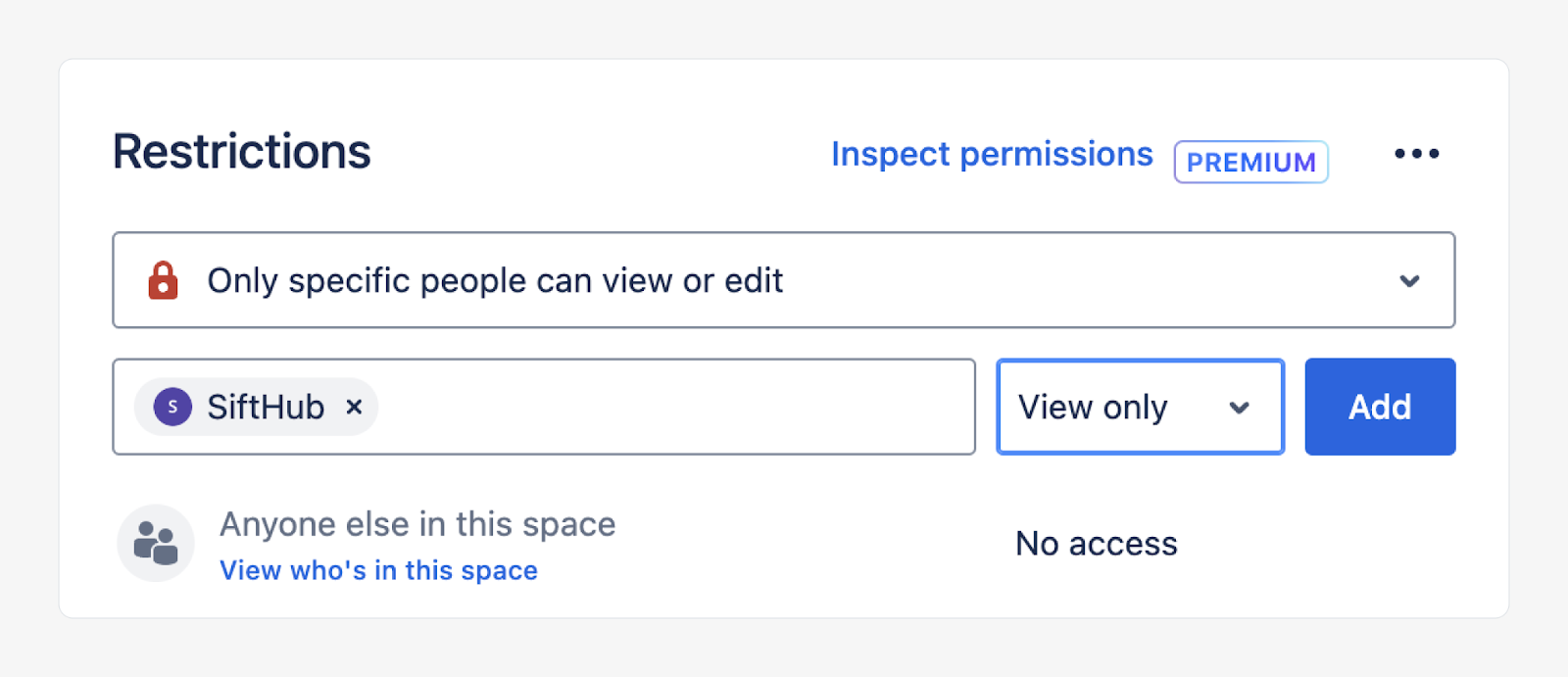This screenshot has height=677, width=1568.
Task: Click the people group icon
Action: (156, 543)
